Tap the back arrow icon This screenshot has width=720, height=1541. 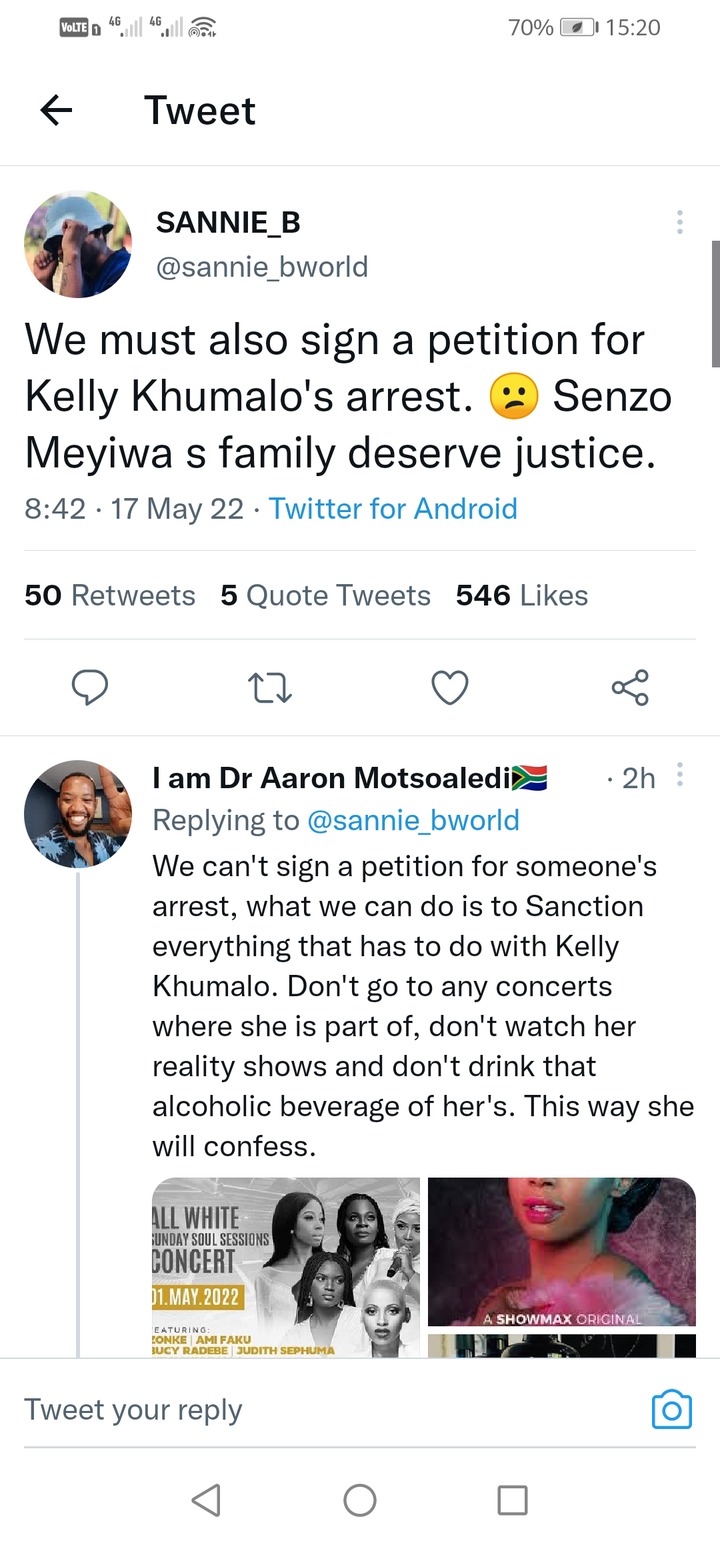[x=56, y=110]
